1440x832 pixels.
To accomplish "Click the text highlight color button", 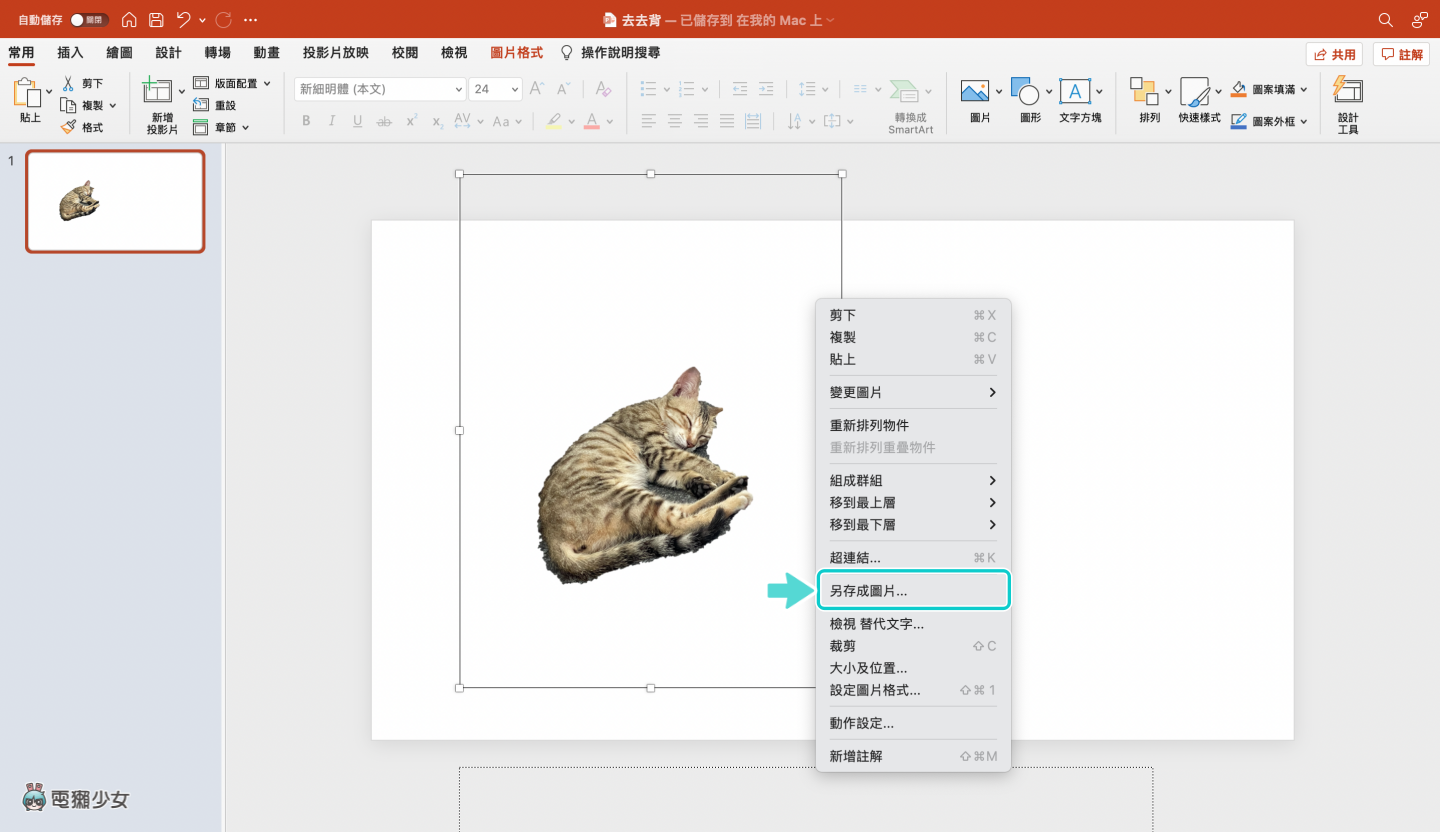I will [x=554, y=121].
